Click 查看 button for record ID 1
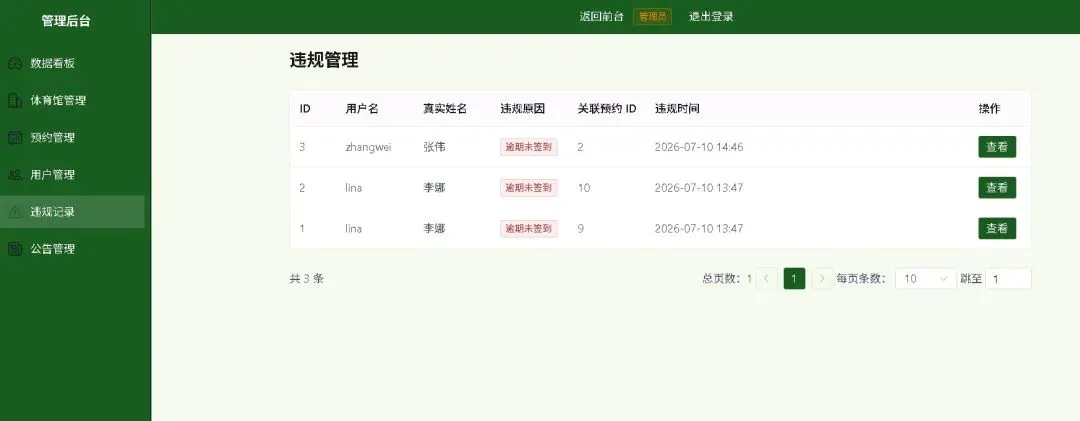 pyautogui.click(x=997, y=228)
